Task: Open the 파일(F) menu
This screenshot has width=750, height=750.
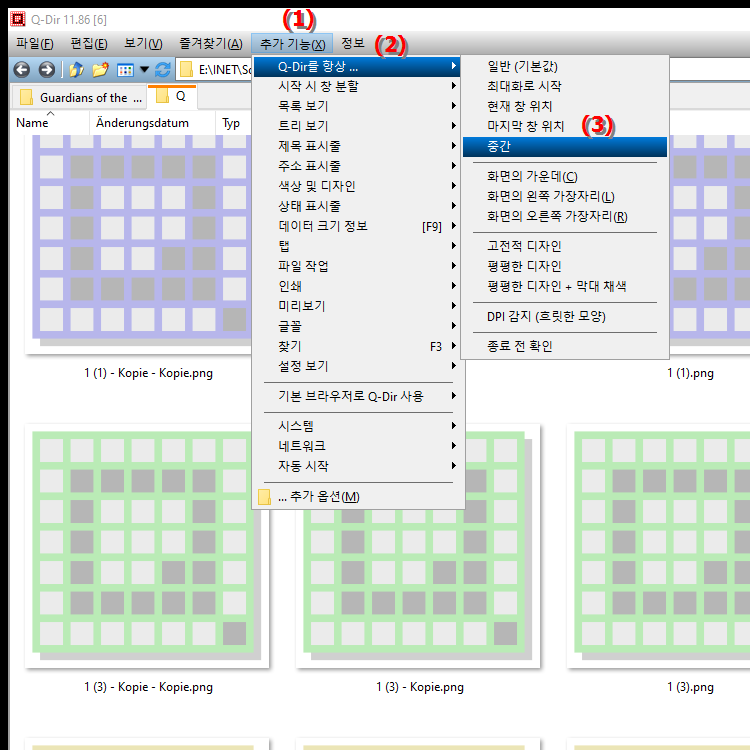Action: point(34,44)
